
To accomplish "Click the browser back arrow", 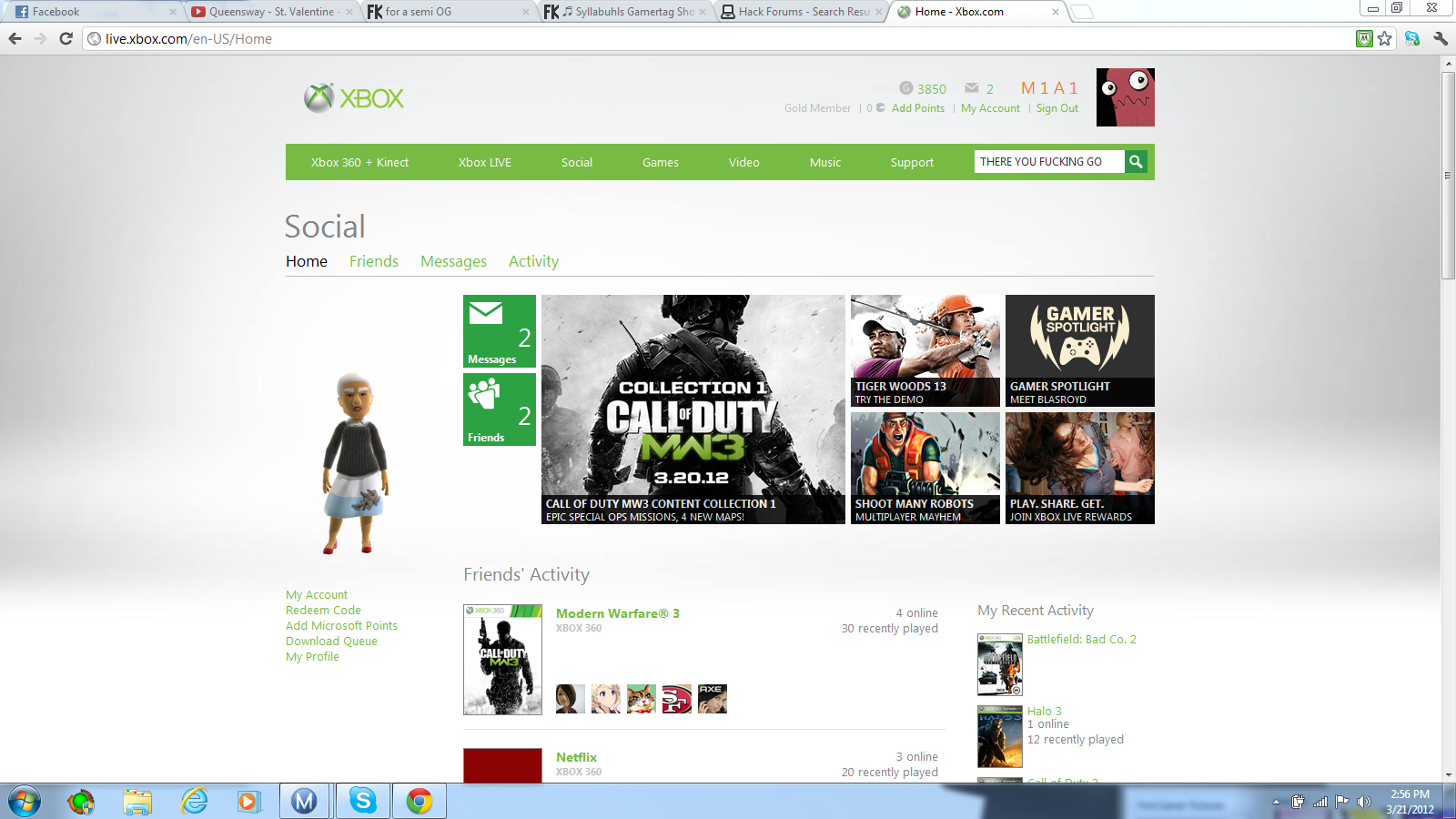I will 15,38.
